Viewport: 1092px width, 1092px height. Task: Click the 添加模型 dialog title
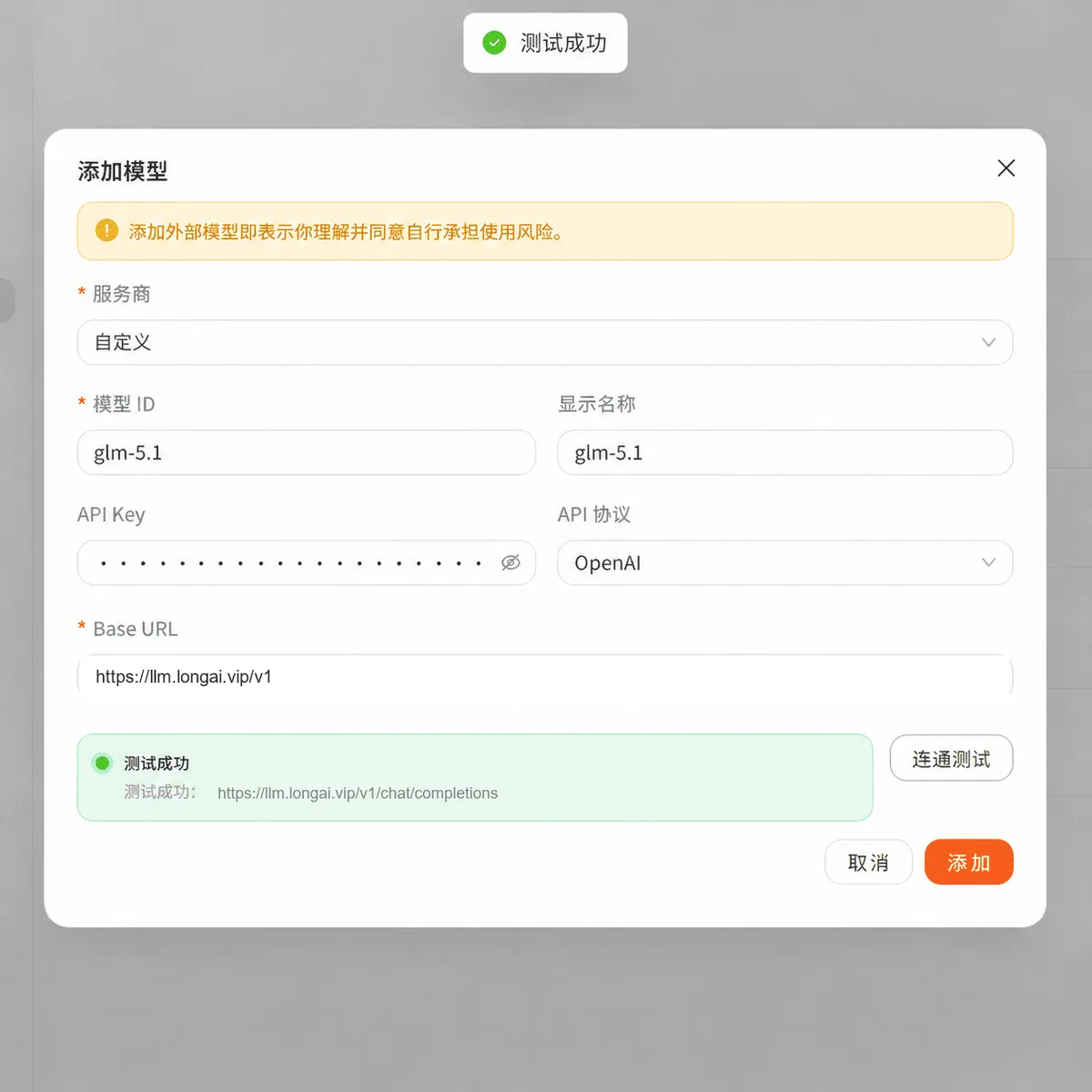point(123,171)
